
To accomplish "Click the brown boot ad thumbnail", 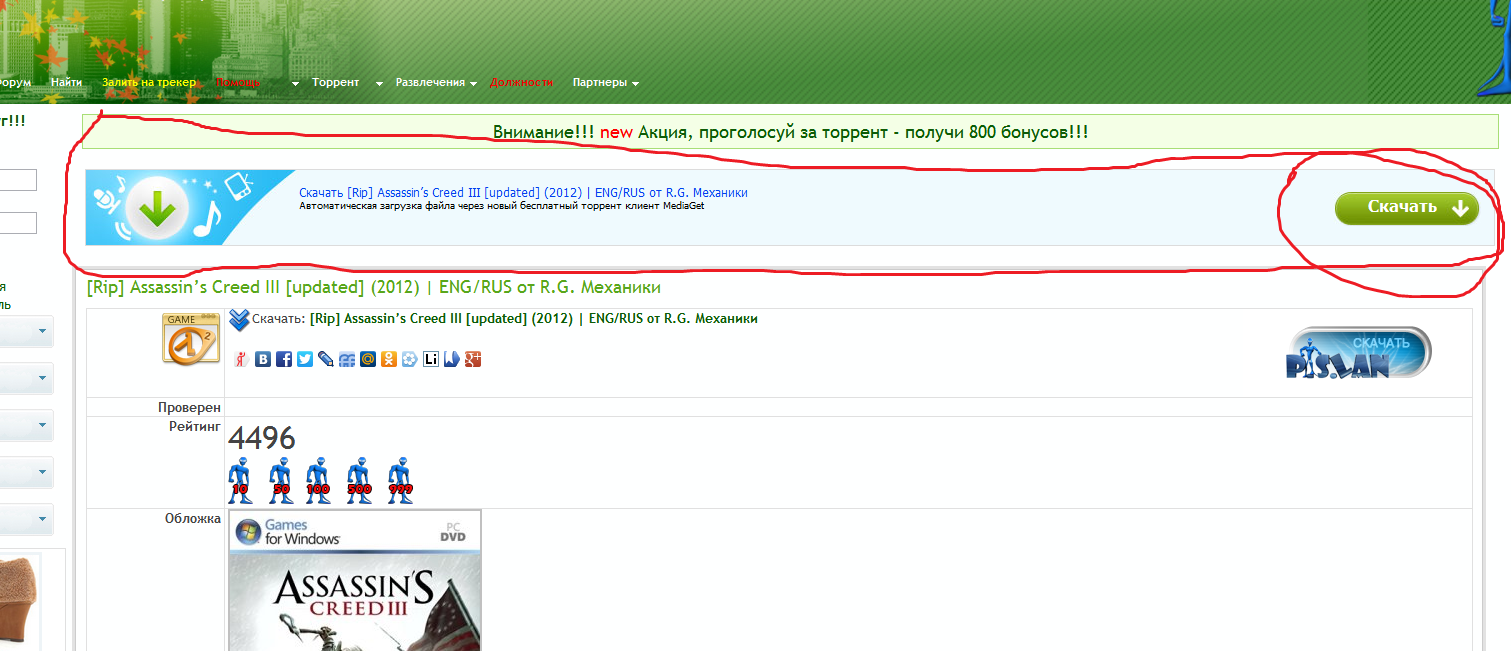I will click(x=20, y=600).
